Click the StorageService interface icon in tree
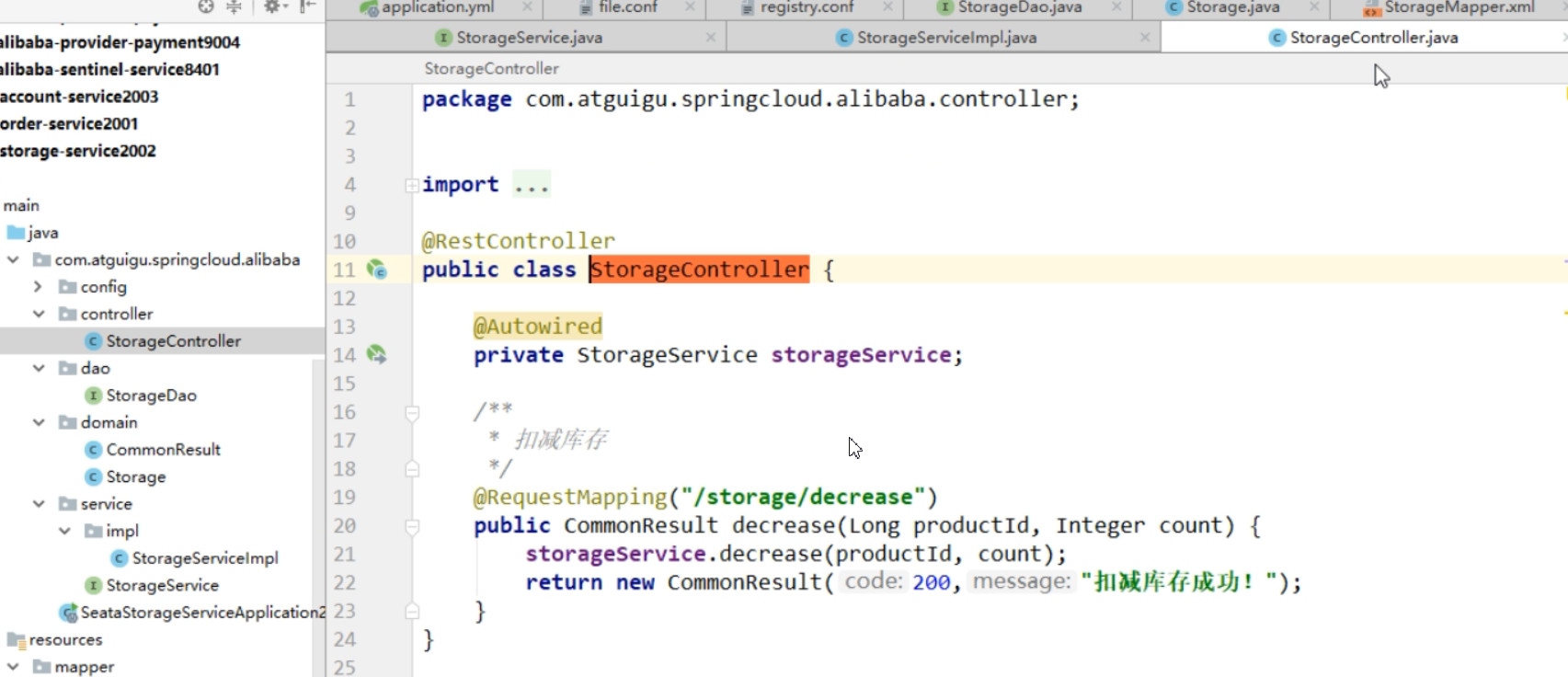This screenshot has height=677, width=1568. (93, 585)
